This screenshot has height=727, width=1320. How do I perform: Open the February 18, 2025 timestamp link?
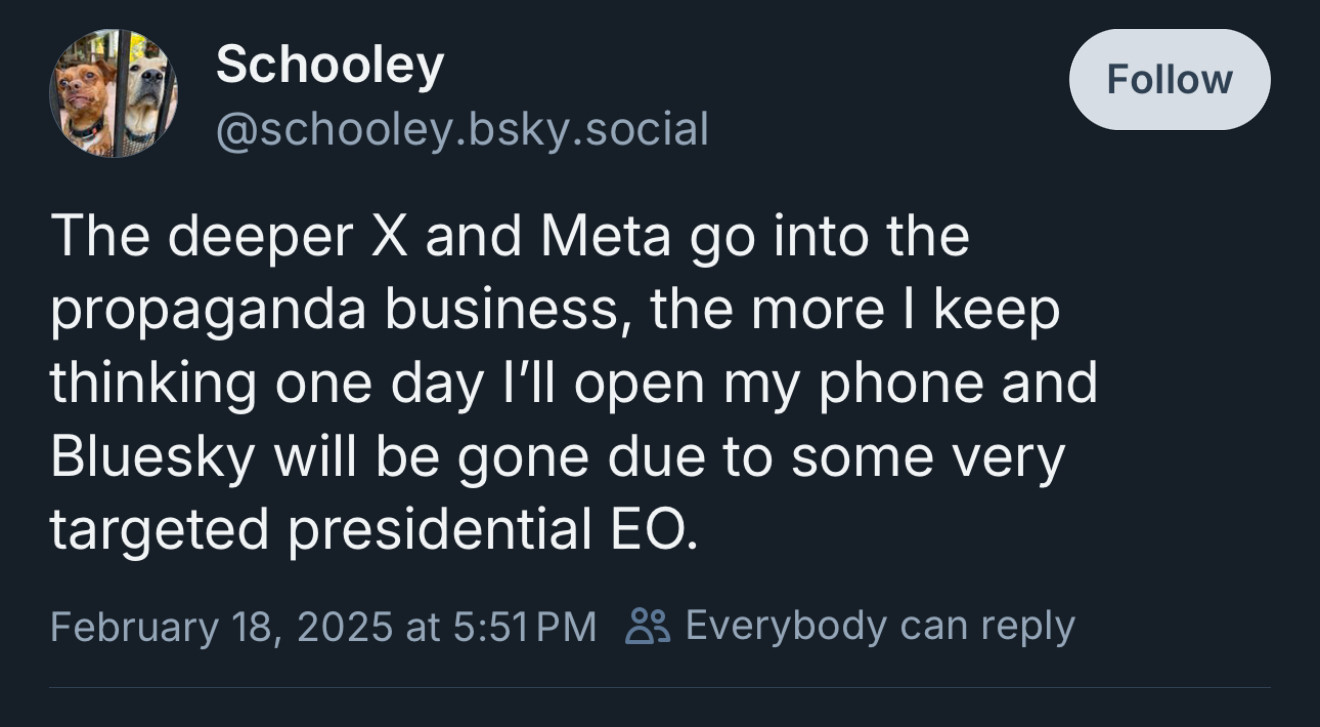pyautogui.click(x=323, y=627)
